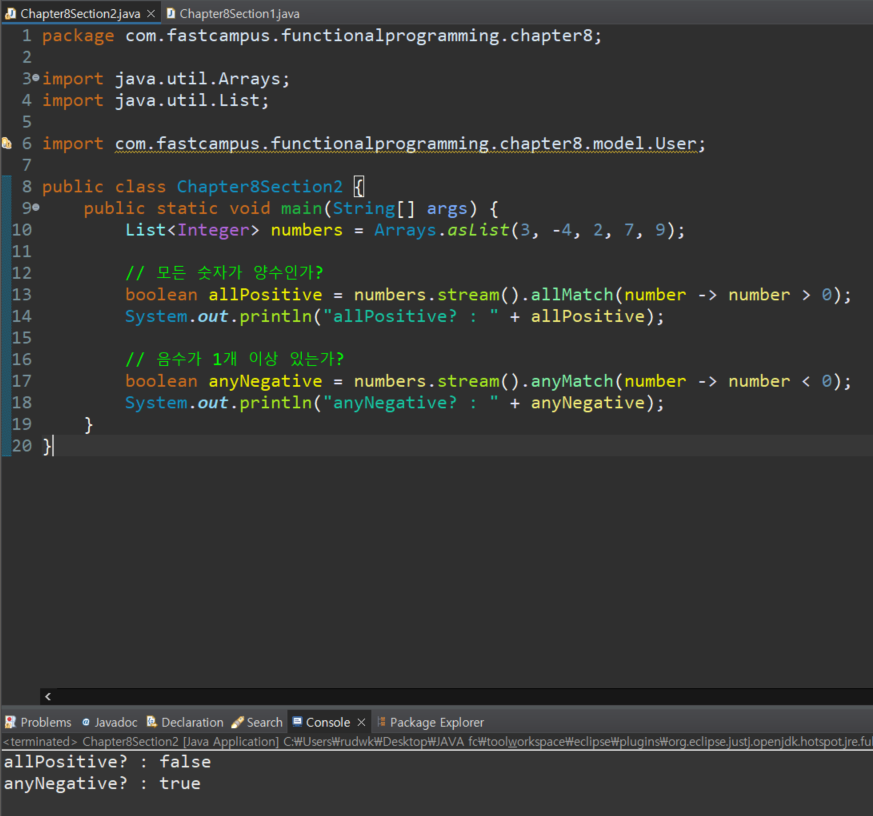The height and width of the screenshot is (816, 873).
Task: Click the 'main' method name on line 9
Action: 301,208
